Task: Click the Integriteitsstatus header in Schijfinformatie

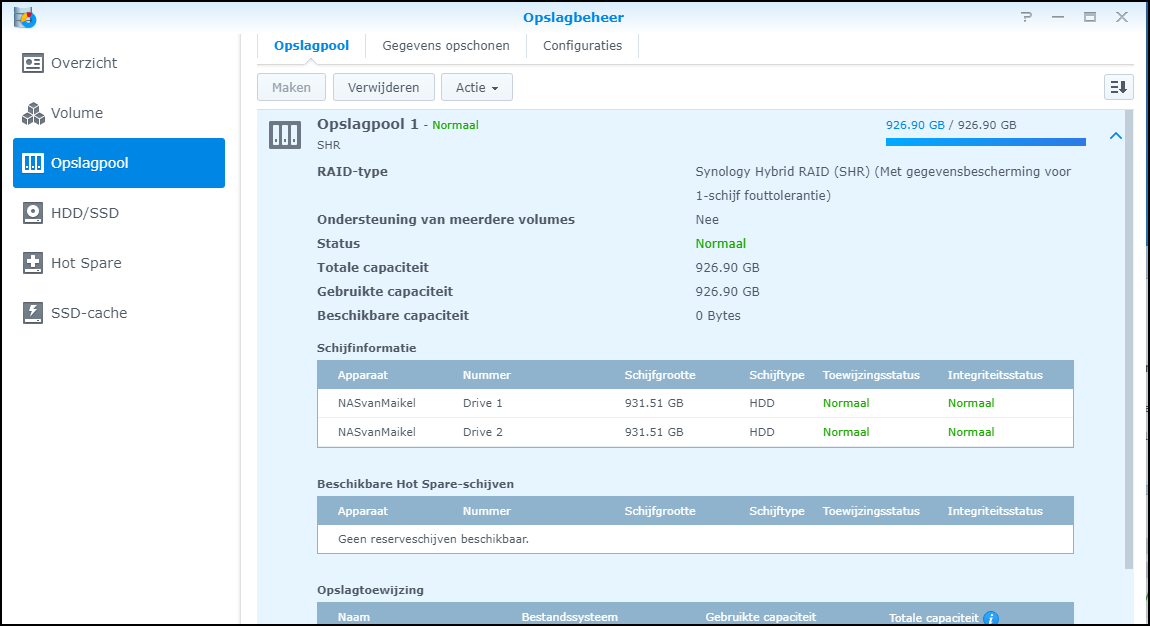Action: pos(995,375)
